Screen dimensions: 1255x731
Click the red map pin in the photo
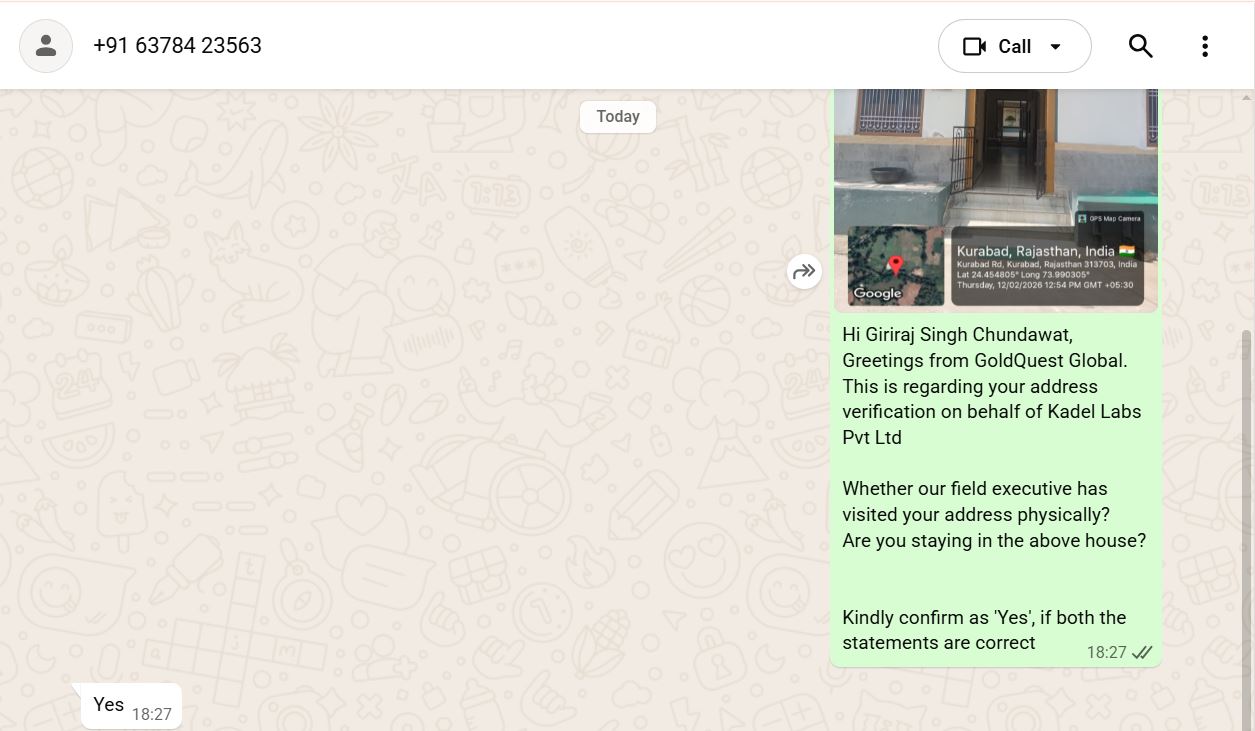point(896,265)
